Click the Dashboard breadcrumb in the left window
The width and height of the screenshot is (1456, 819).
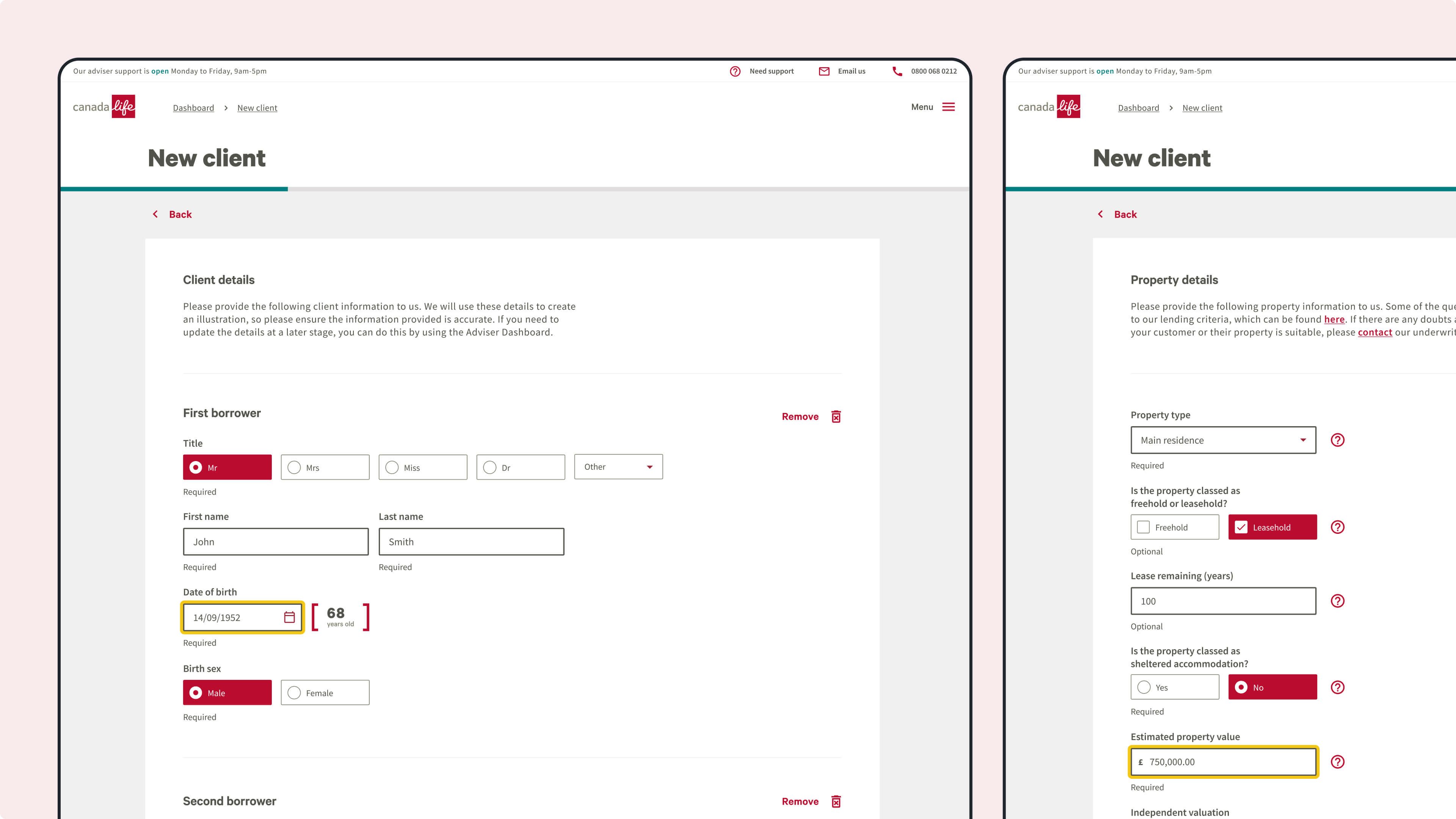[x=193, y=108]
